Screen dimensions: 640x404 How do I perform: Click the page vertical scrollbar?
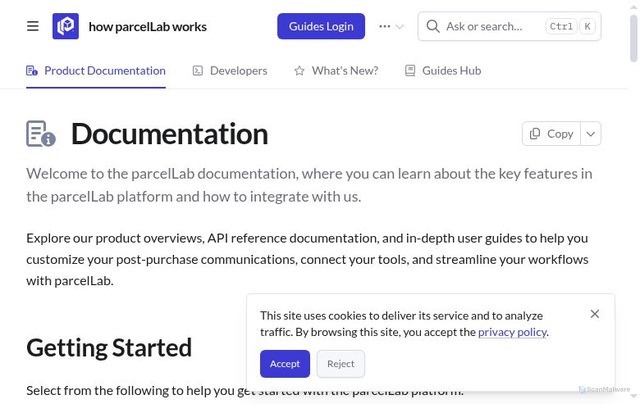coord(633,39)
